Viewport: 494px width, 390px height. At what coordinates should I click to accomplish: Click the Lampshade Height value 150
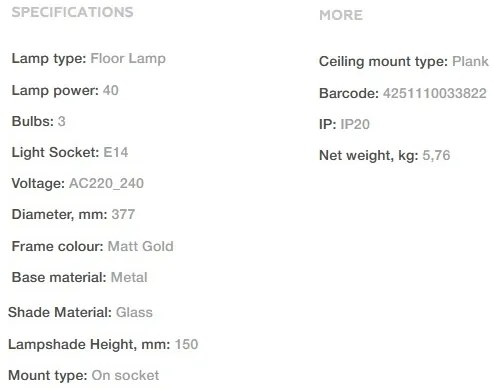(186, 344)
